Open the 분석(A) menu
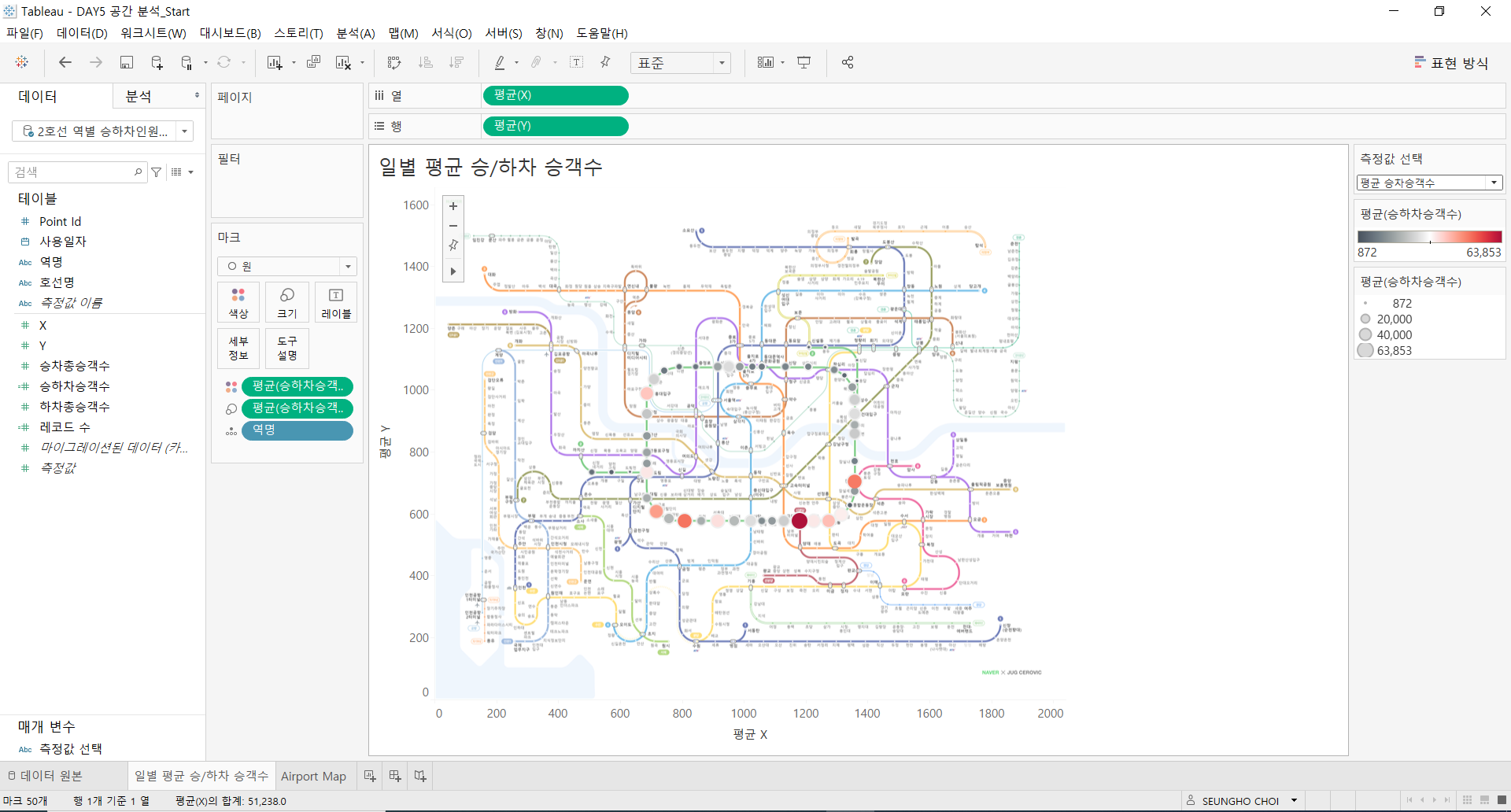 click(x=356, y=33)
